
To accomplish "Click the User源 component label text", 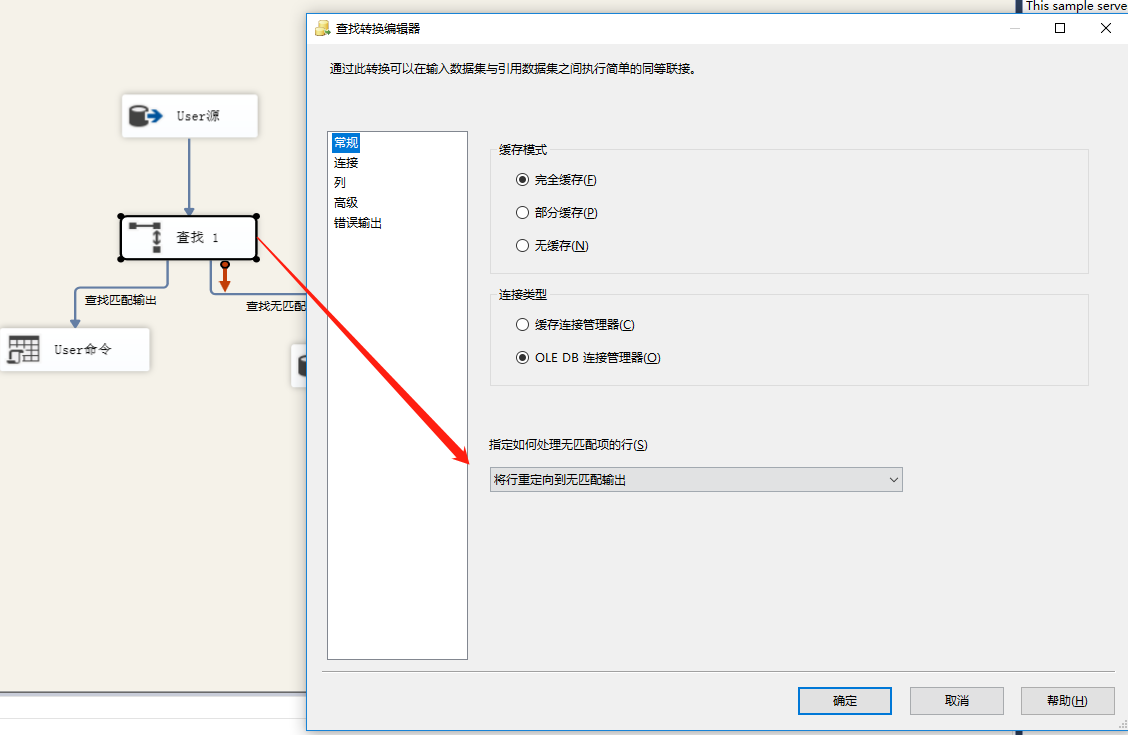I will pyautogui.click(x=199, y=116).
